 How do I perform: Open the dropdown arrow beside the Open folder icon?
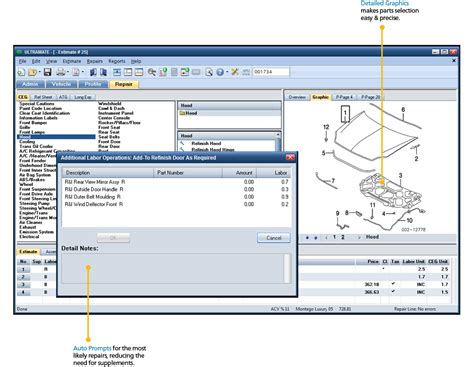click(39, 72)
